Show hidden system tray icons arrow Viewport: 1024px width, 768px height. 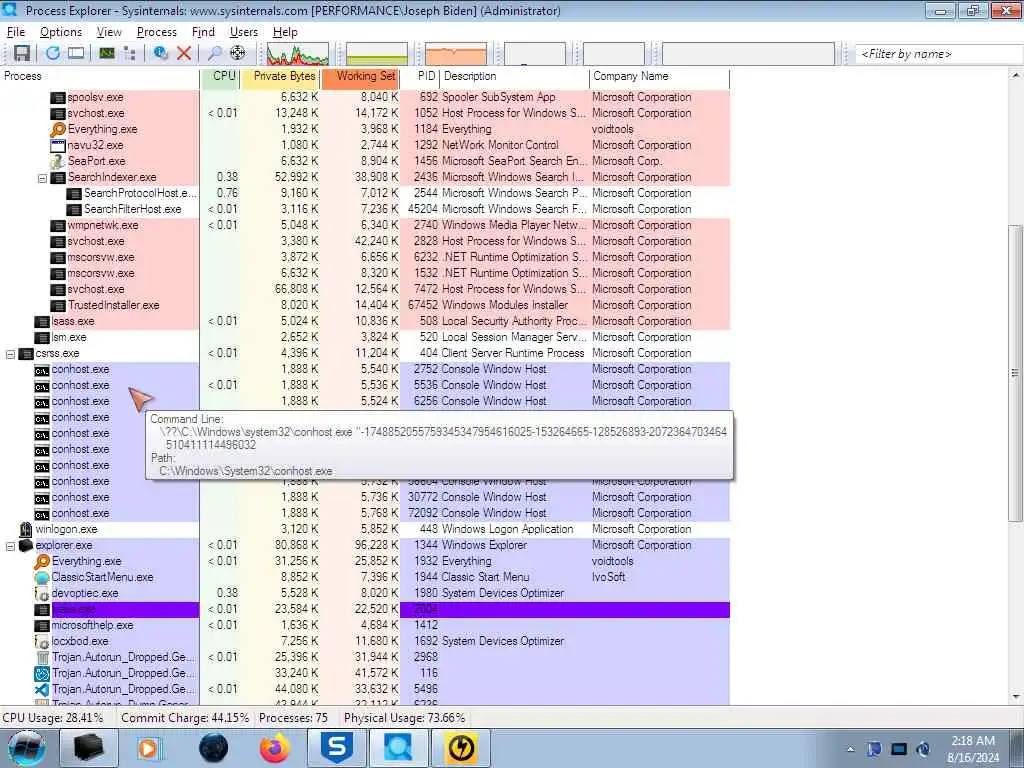(x=850, y=749)
